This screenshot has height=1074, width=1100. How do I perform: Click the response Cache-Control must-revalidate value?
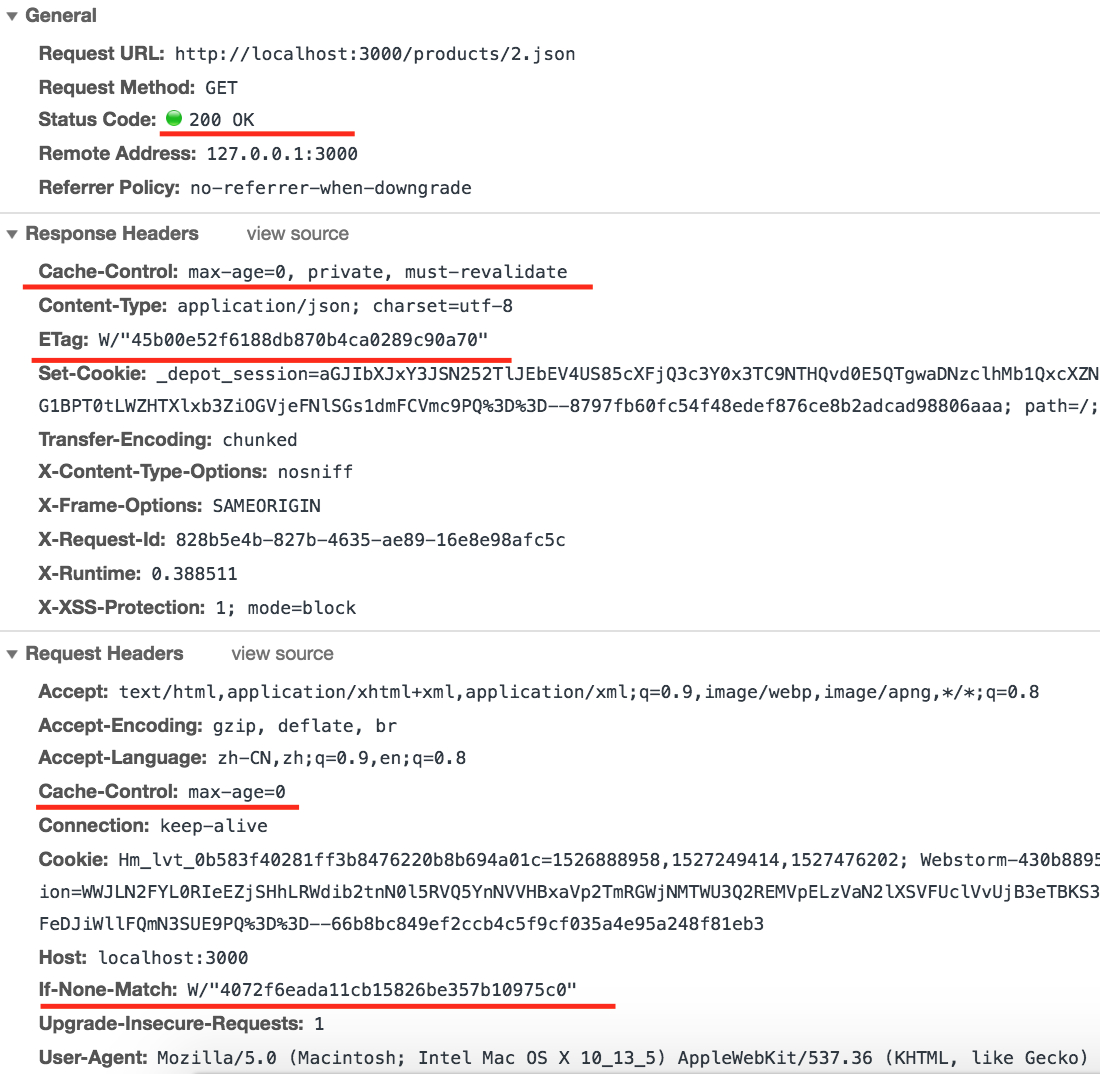pyautogui.click(x=378, y=272)
